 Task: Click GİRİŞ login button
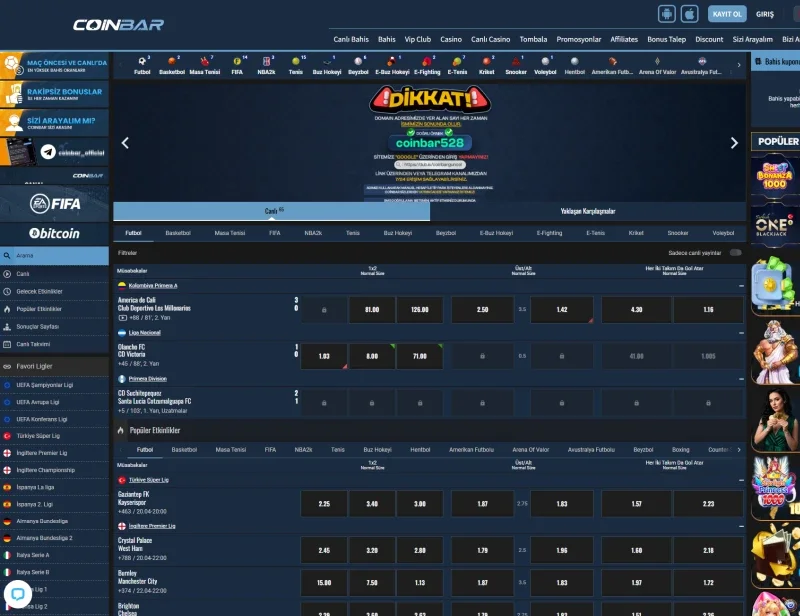(x=765, y=14)
